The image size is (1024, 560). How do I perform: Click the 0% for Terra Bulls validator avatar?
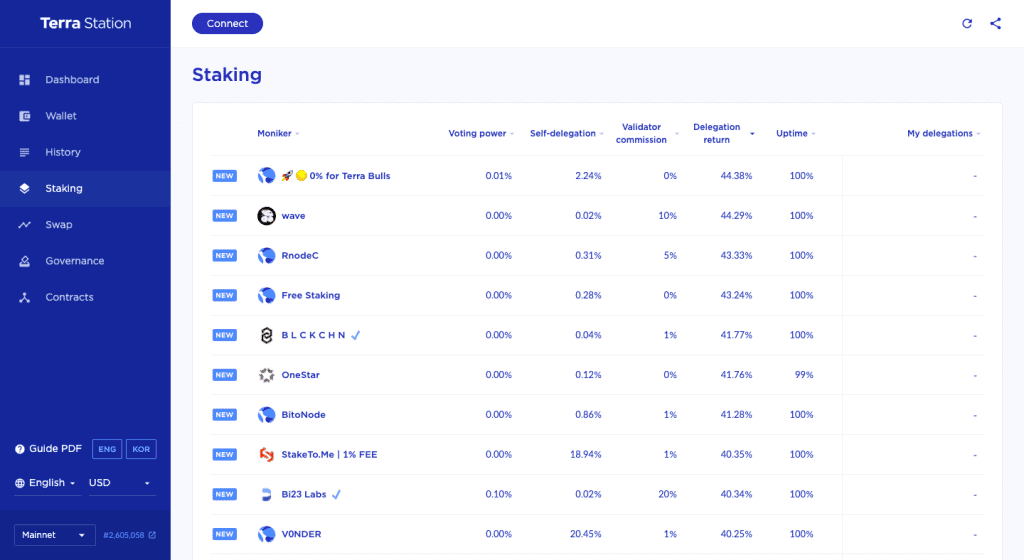(x=266, y=176)
